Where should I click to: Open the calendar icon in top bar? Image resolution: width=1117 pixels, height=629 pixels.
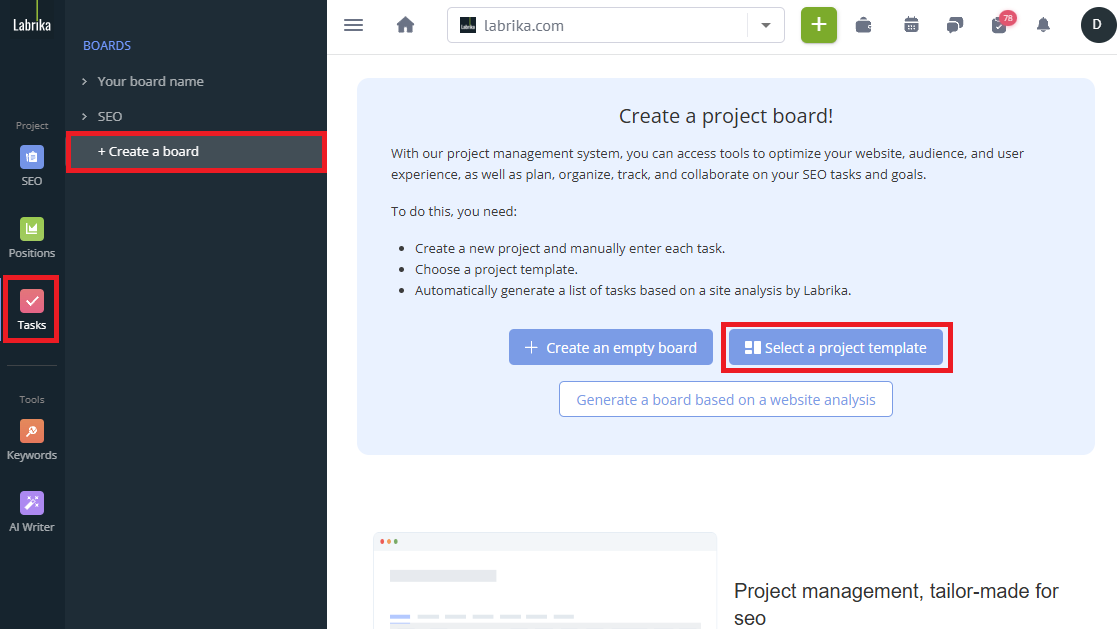coord(911,25)
